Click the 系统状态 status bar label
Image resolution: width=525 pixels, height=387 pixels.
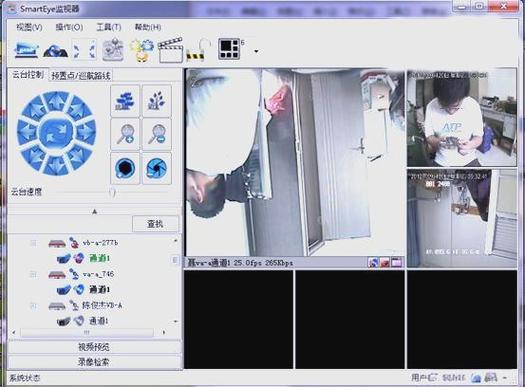[24, 378]
